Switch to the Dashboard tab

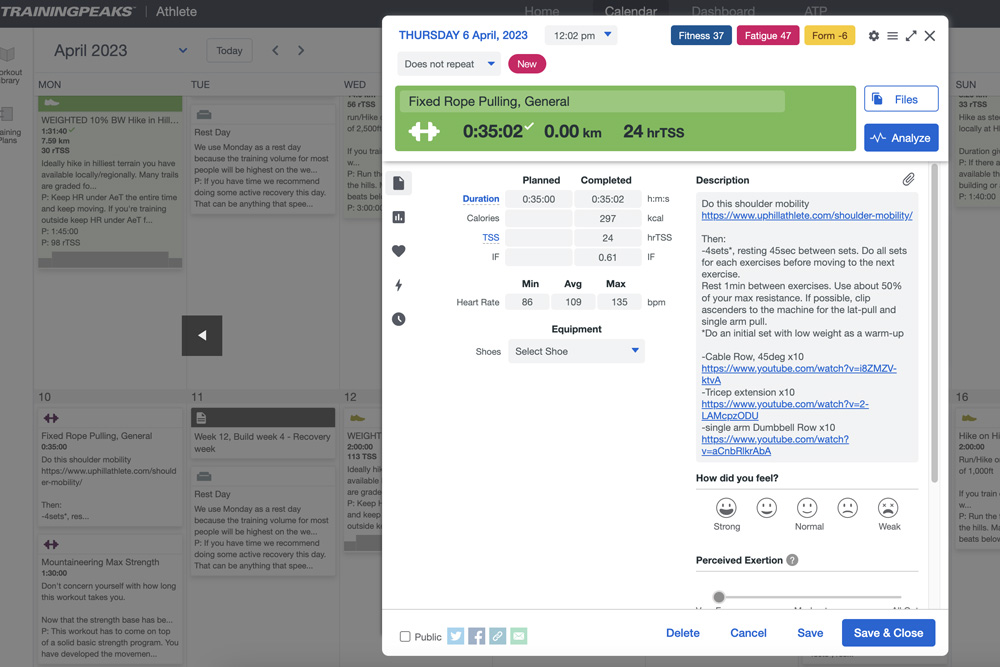(x=722, y=12)
